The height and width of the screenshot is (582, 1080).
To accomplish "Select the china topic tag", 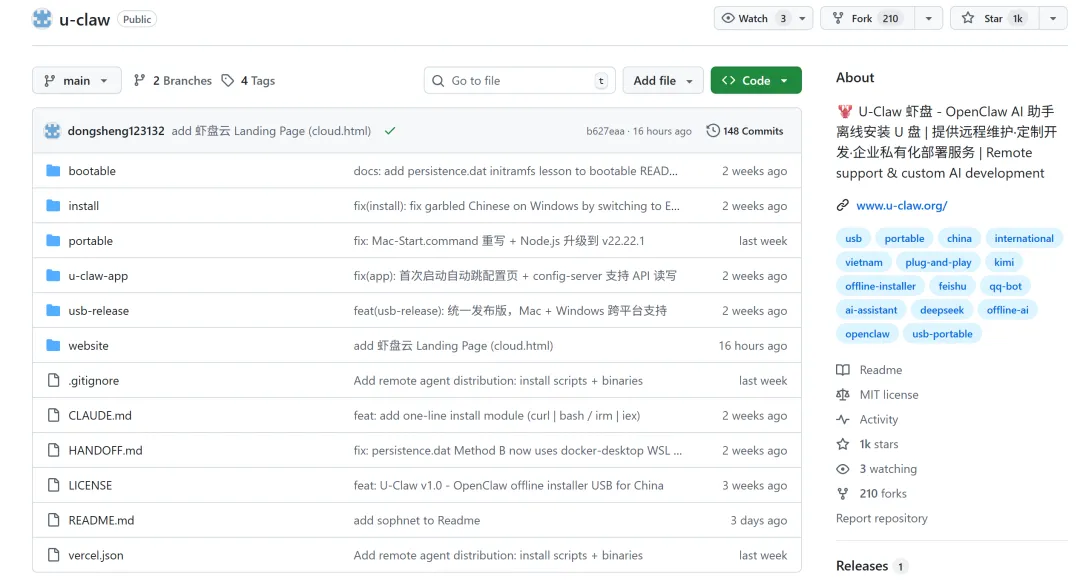I will coord(959,238).
